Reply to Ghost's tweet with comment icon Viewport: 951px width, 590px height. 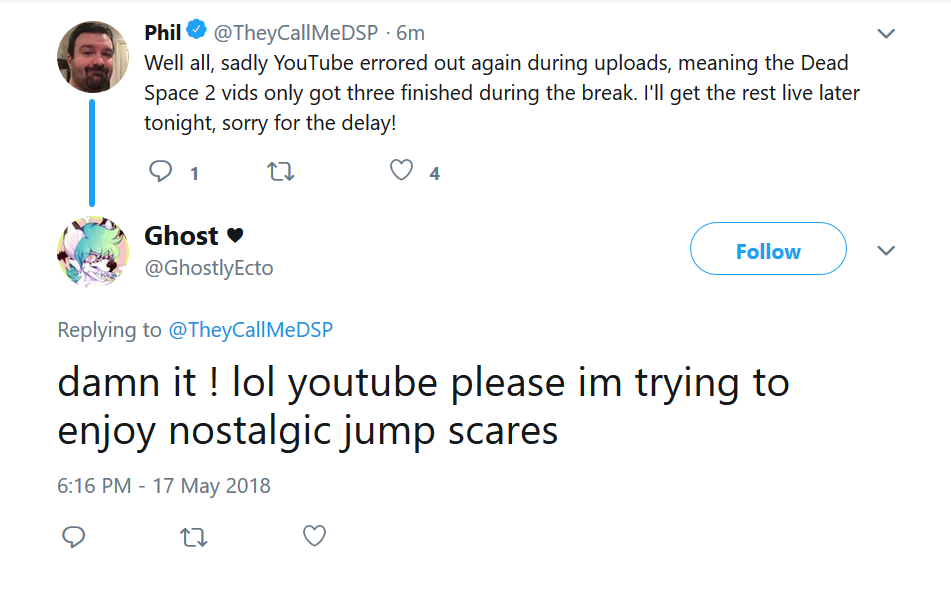(73, 537)
